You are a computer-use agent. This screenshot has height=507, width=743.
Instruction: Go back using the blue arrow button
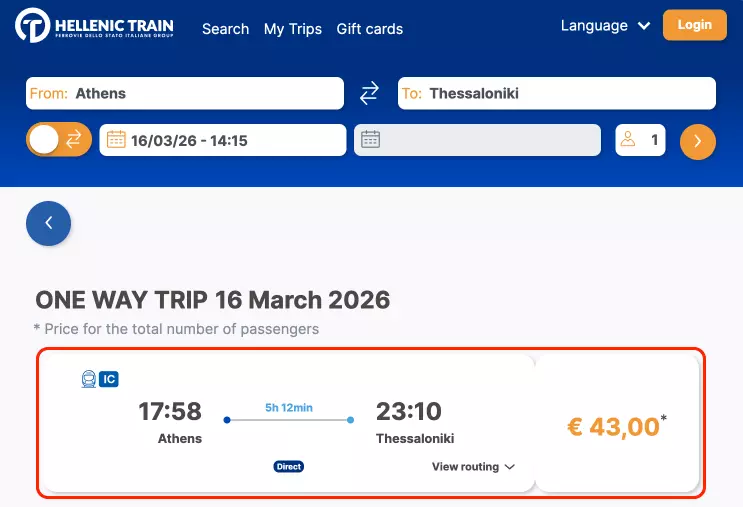pyautogui.click(x=49, y=223)
